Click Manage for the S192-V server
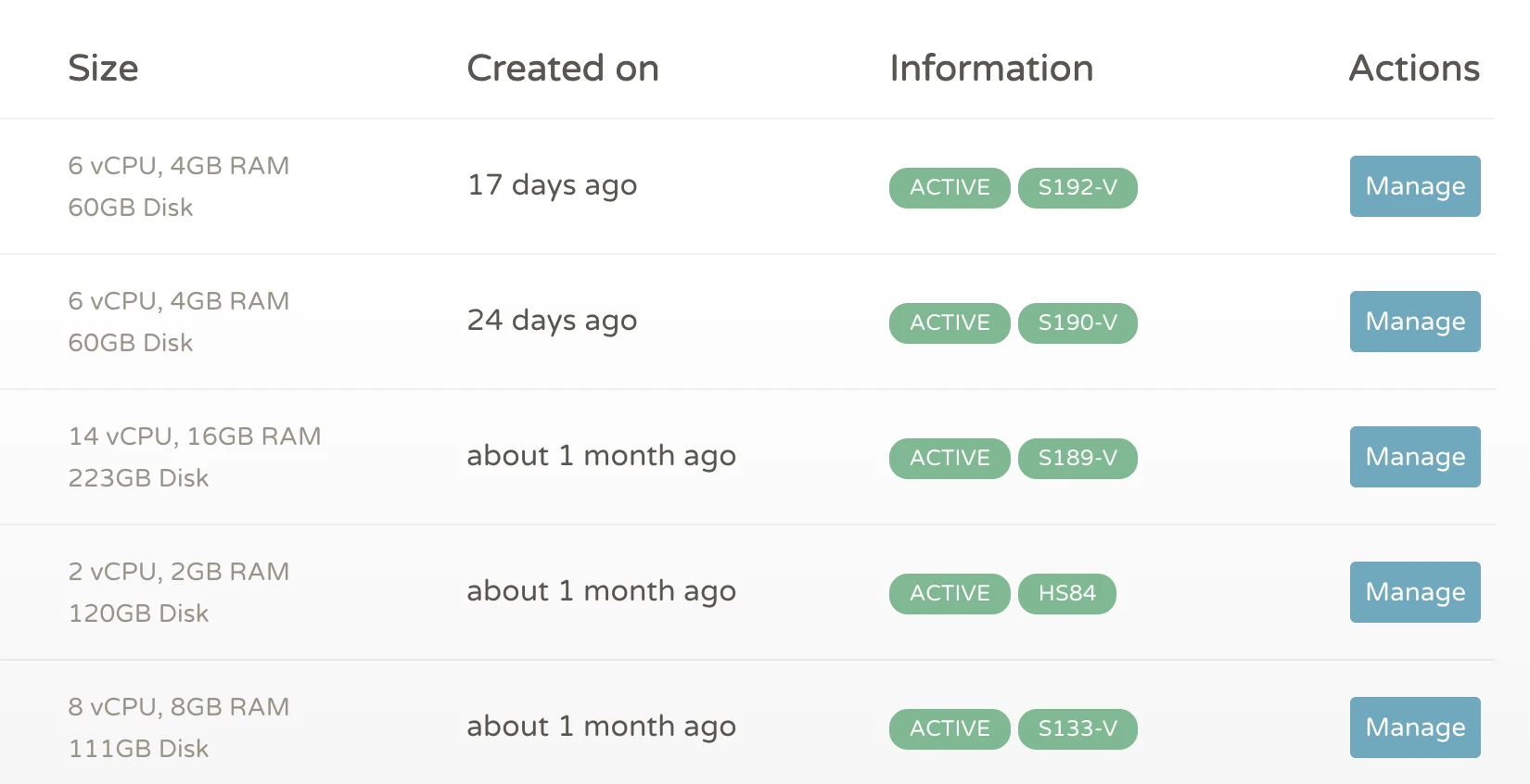Viewport: 1530px width, 784px height. click(1415, 186)
